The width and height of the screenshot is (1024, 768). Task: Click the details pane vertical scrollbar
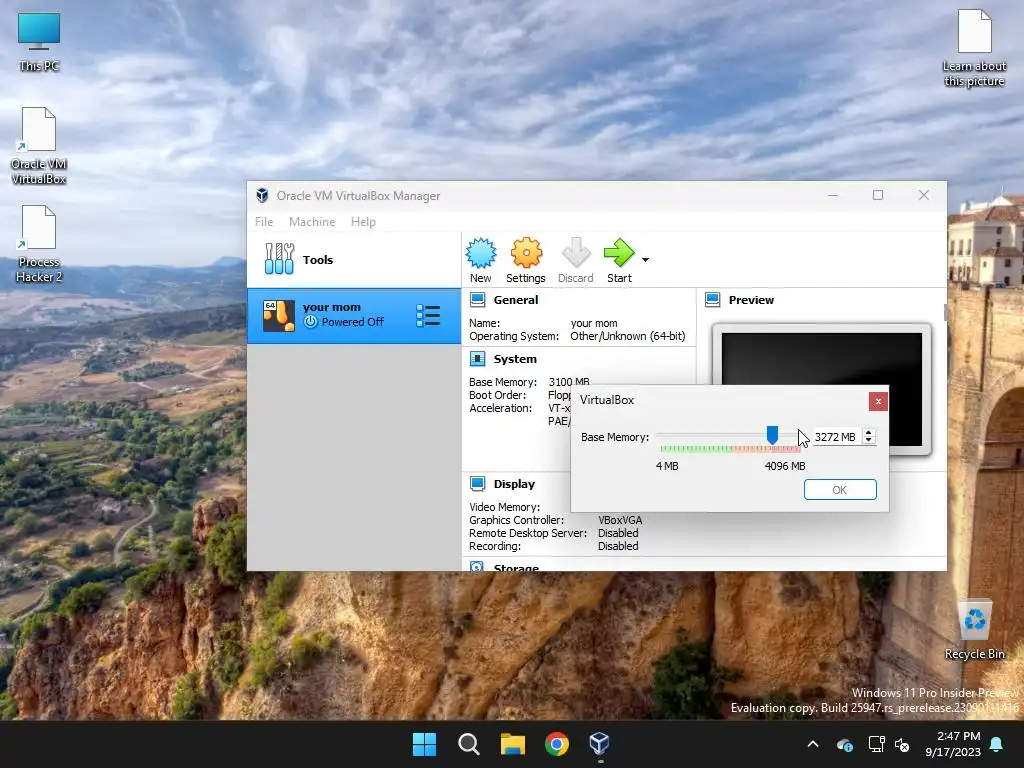pos(945,312)
